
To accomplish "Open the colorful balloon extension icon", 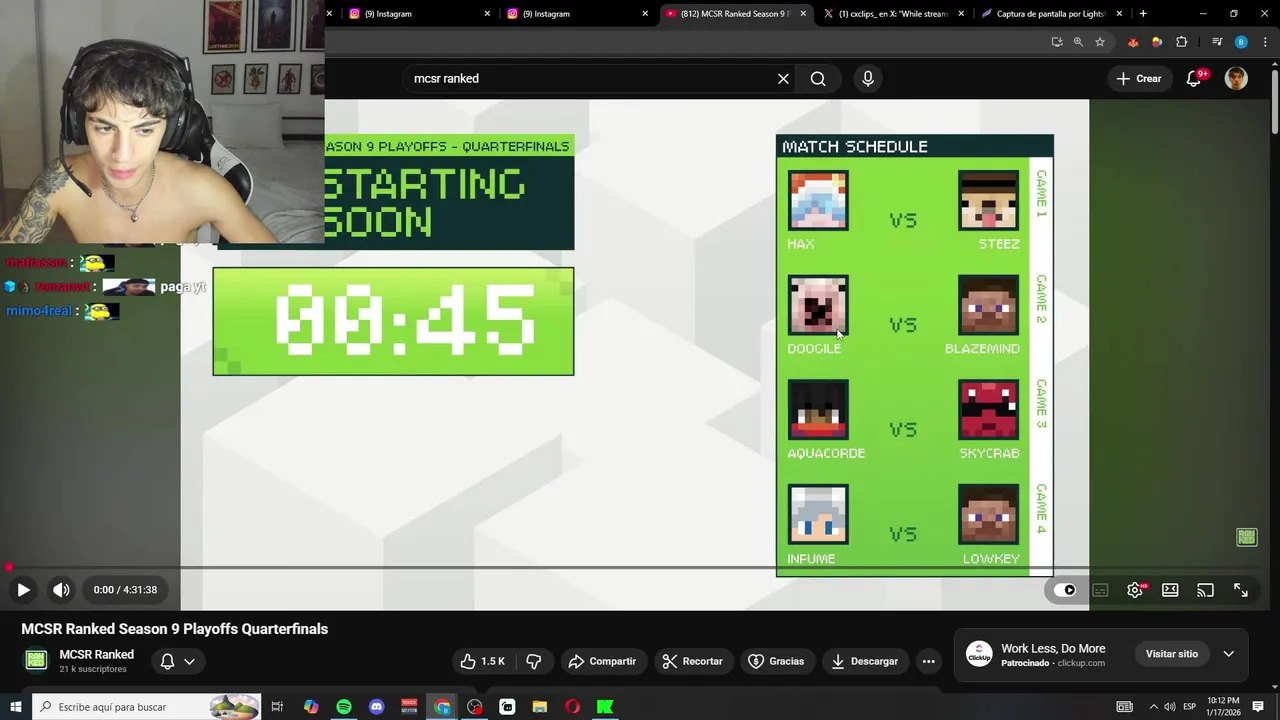I will tap(1157, 42).
